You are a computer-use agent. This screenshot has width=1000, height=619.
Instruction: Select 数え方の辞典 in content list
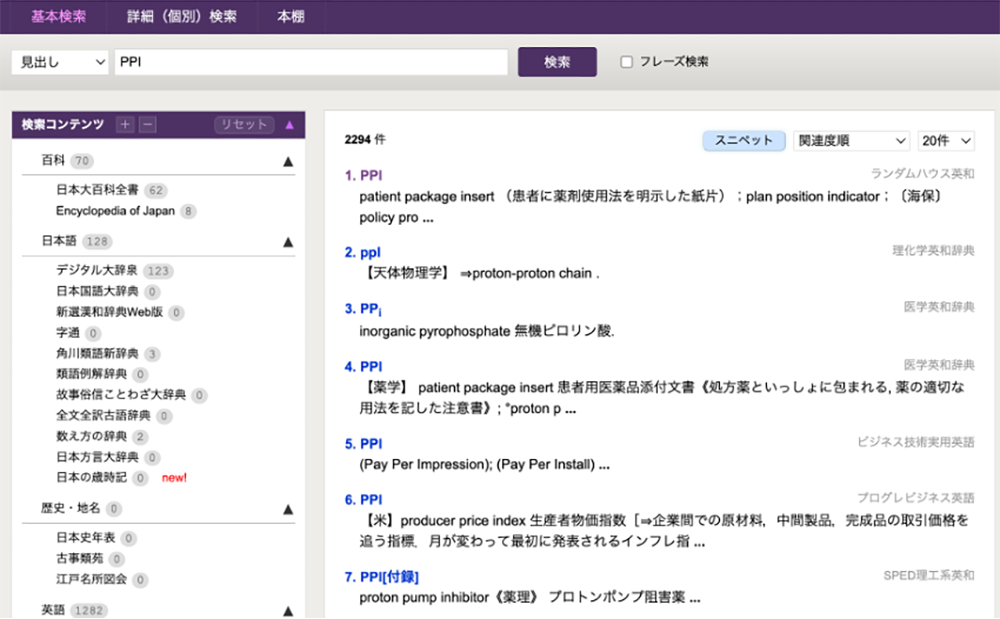coord(91,436)
